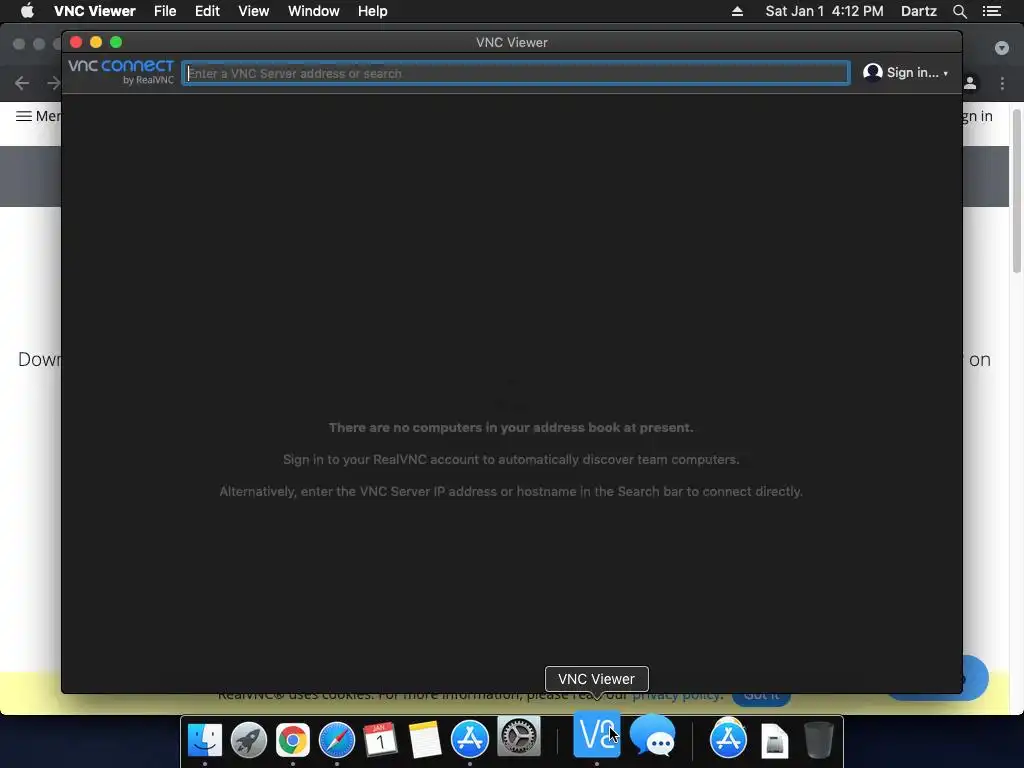Open the Trash in the Dock
The height and width of the screenshot is (768, 1024).
818,740
